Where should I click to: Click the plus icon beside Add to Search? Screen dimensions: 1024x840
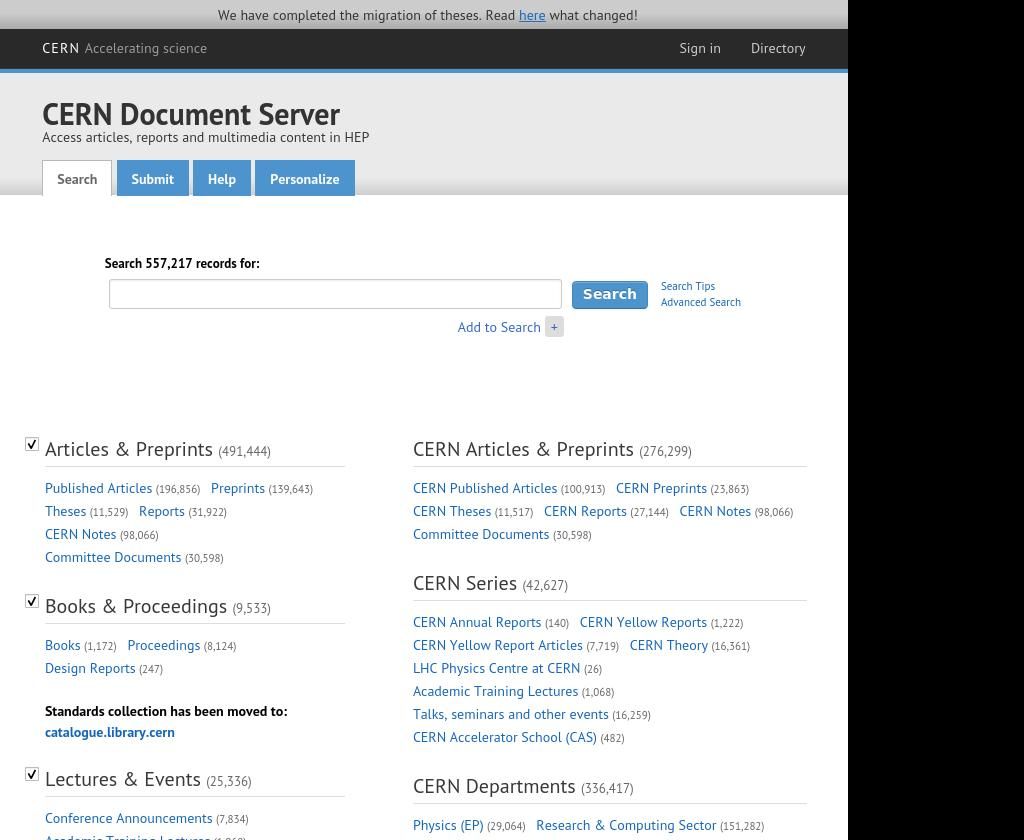click(x=554, y=327)
